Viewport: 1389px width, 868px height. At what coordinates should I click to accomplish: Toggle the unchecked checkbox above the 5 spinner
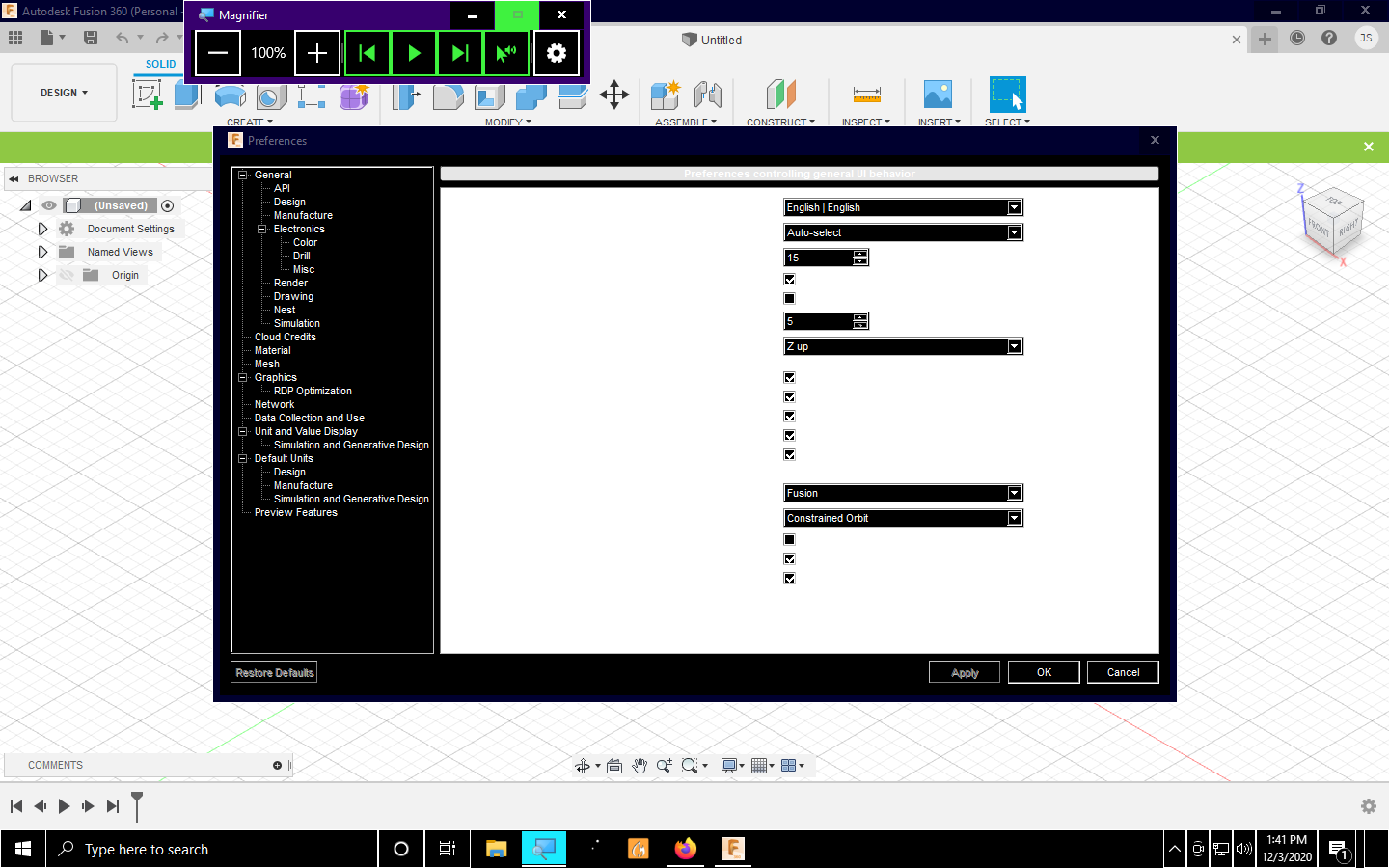coord(790,298)
